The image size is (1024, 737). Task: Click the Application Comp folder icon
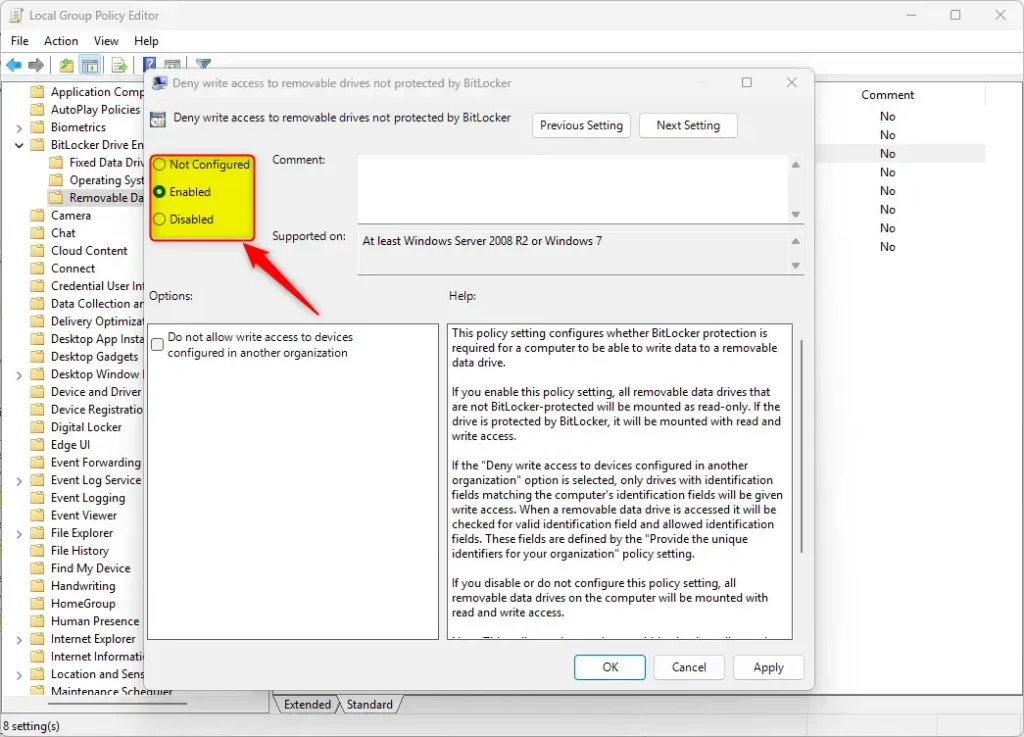38,91
